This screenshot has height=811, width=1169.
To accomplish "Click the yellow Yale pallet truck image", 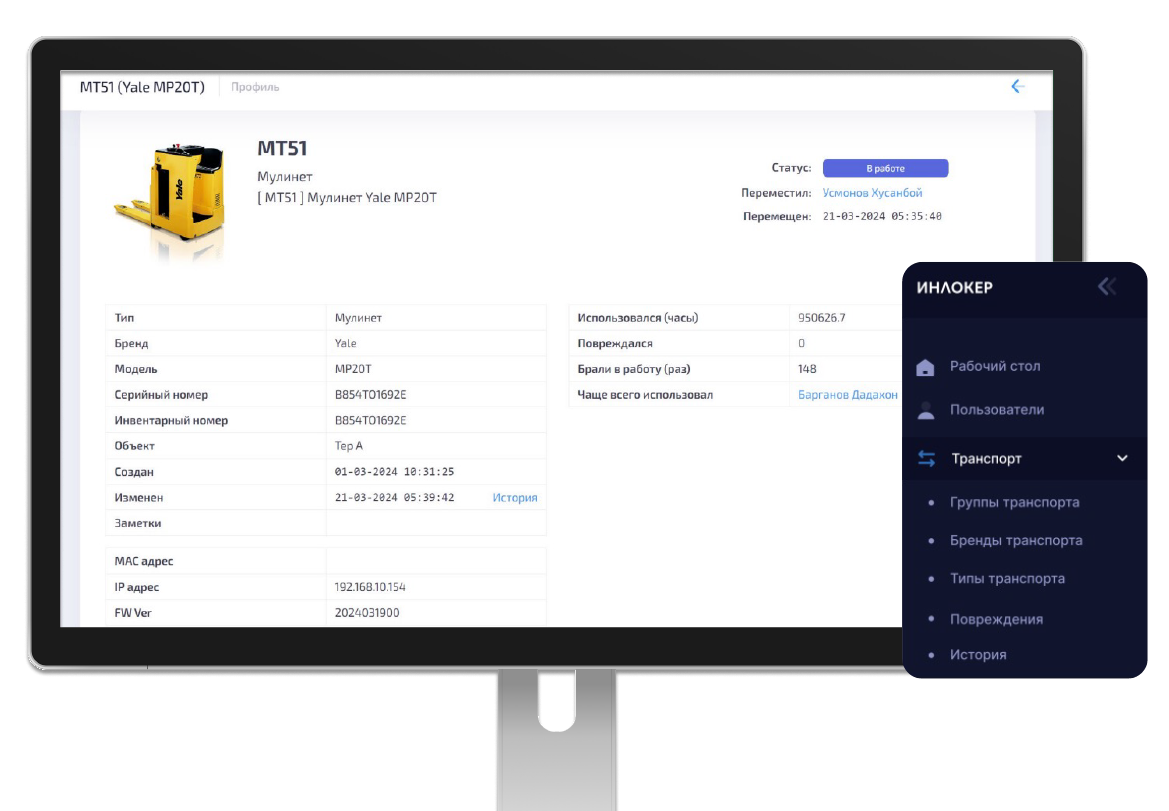I will point(171,201).
